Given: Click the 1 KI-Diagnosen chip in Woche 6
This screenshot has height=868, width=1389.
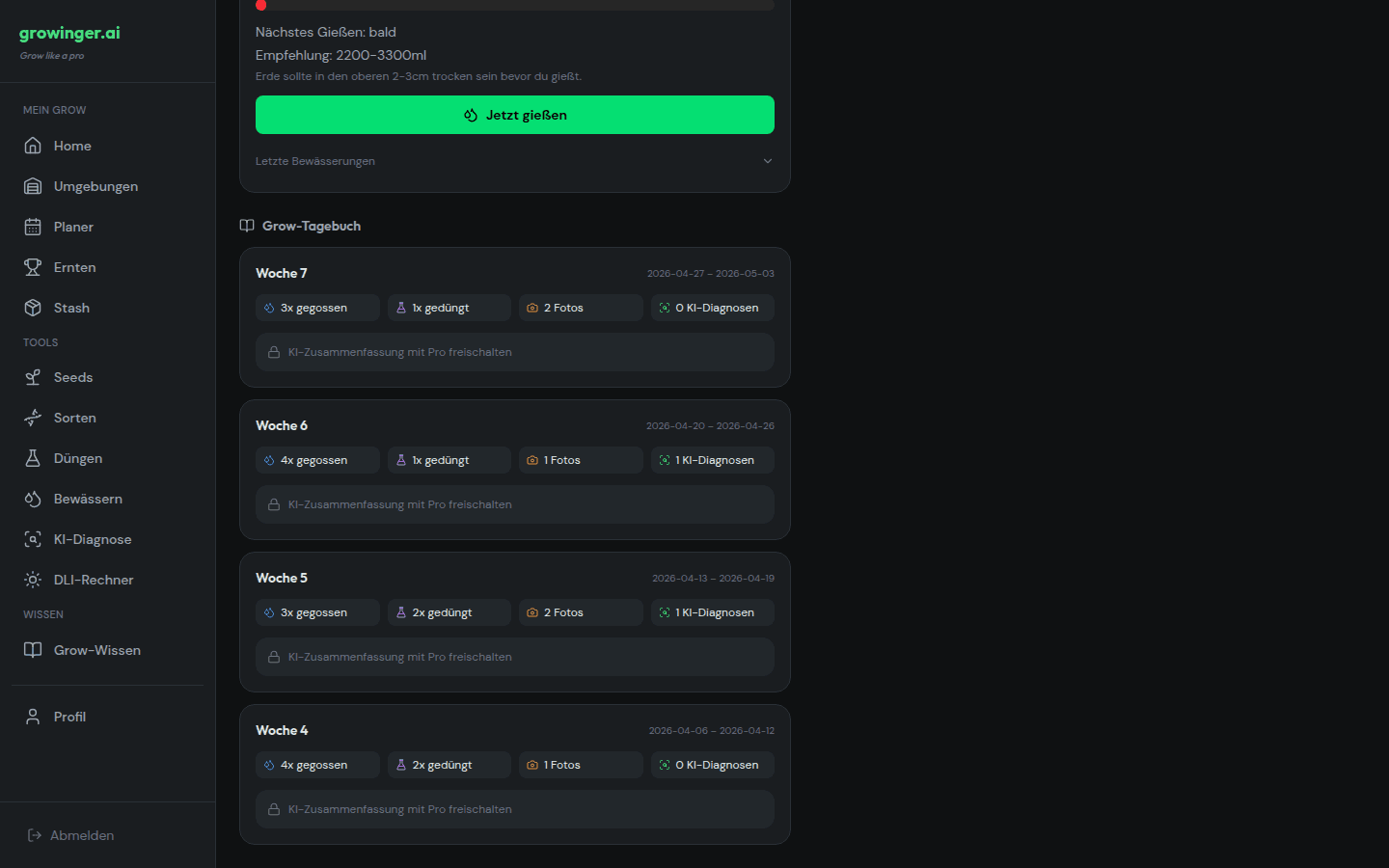Looking at the screenshot, I should point(713,460).
